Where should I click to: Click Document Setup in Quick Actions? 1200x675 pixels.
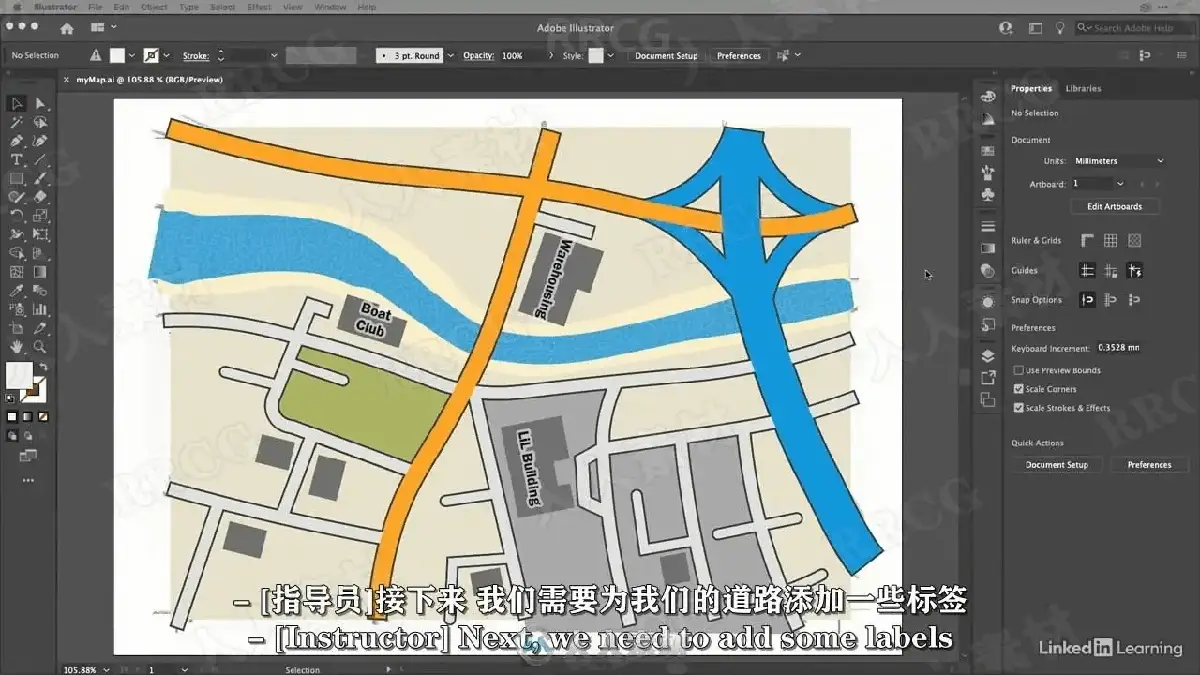pyautogui.click(x=1056, y=465)
